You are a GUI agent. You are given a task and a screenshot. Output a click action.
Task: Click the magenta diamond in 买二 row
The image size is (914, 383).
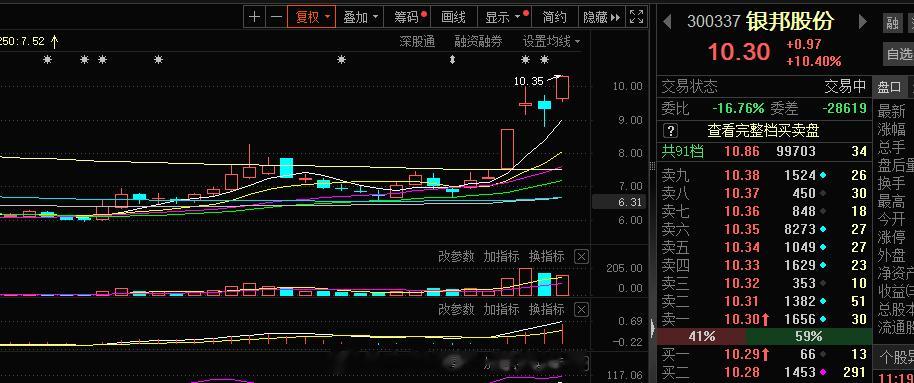[x=823, y=372]
